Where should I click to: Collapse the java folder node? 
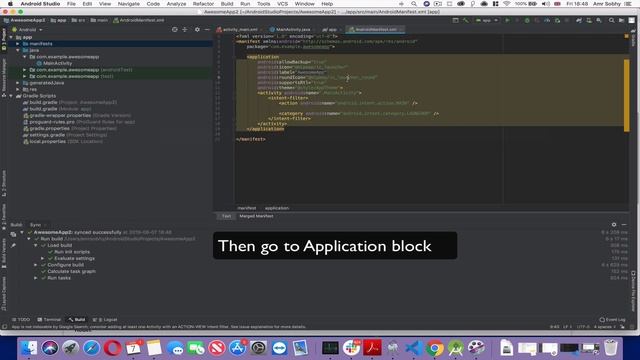[18, 50]
